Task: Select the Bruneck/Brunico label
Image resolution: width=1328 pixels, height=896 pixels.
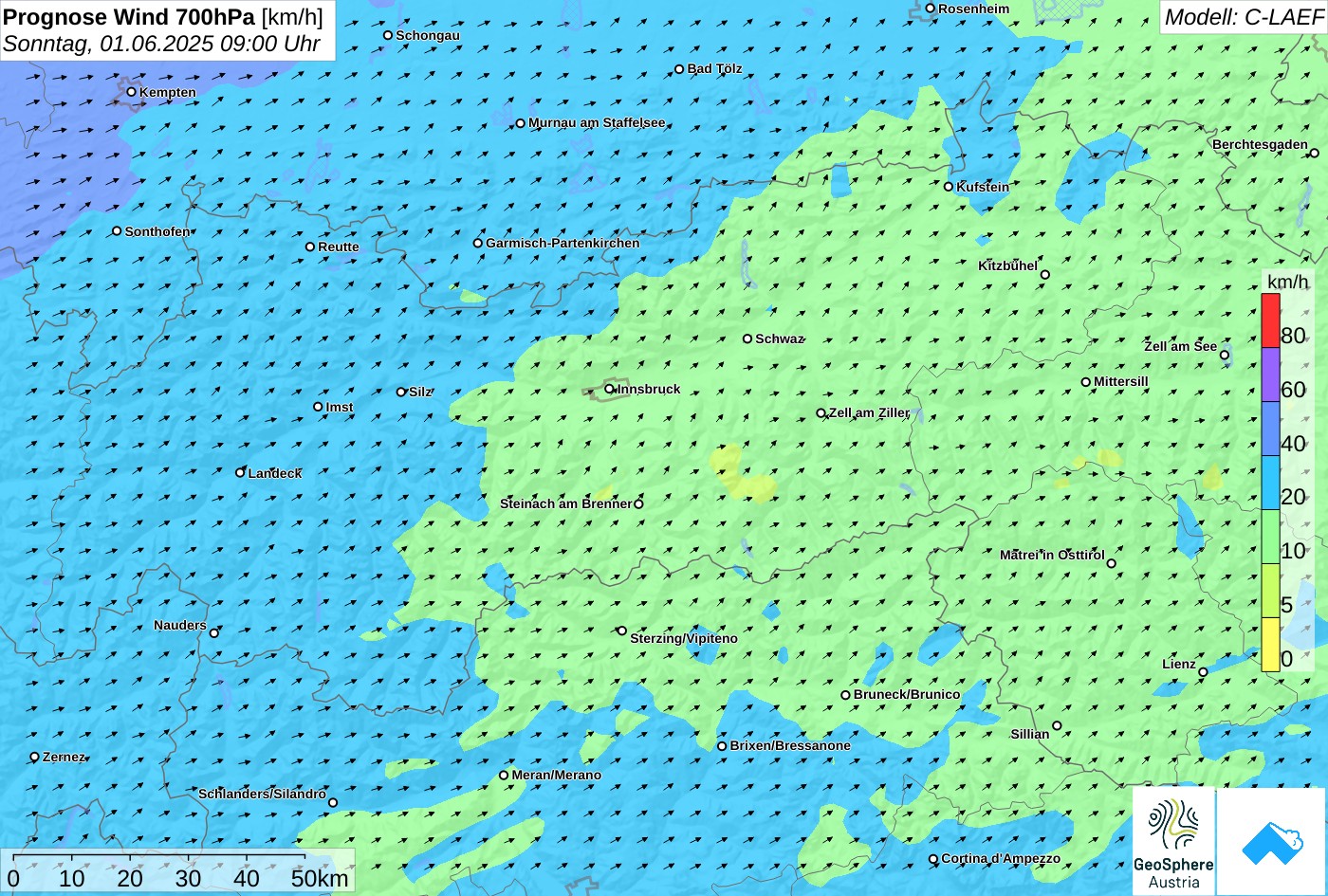Action: pos(907,694)
